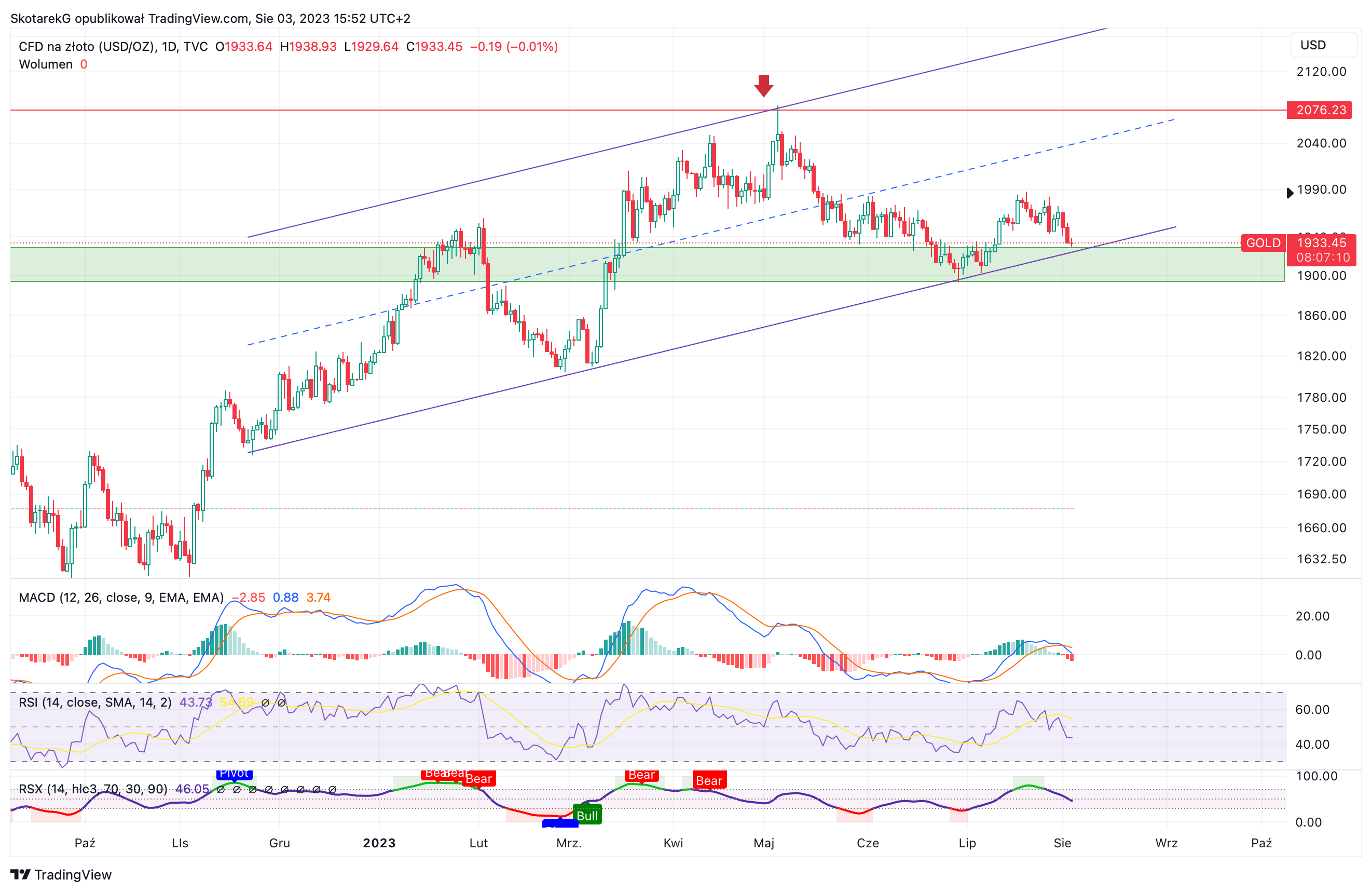Screen dimensions: 1372x893
Task: Click the Wrz label on time axis
Action: 1166,843
